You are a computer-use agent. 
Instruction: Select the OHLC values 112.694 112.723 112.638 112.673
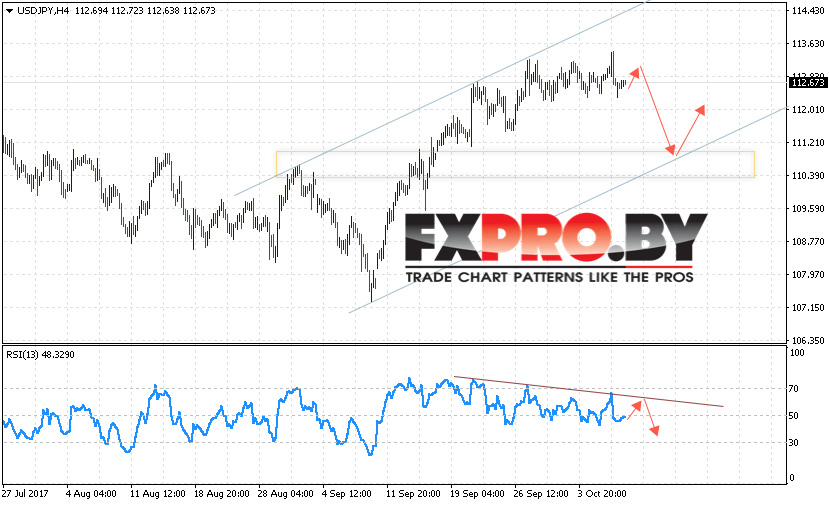[x=145, y=11]
